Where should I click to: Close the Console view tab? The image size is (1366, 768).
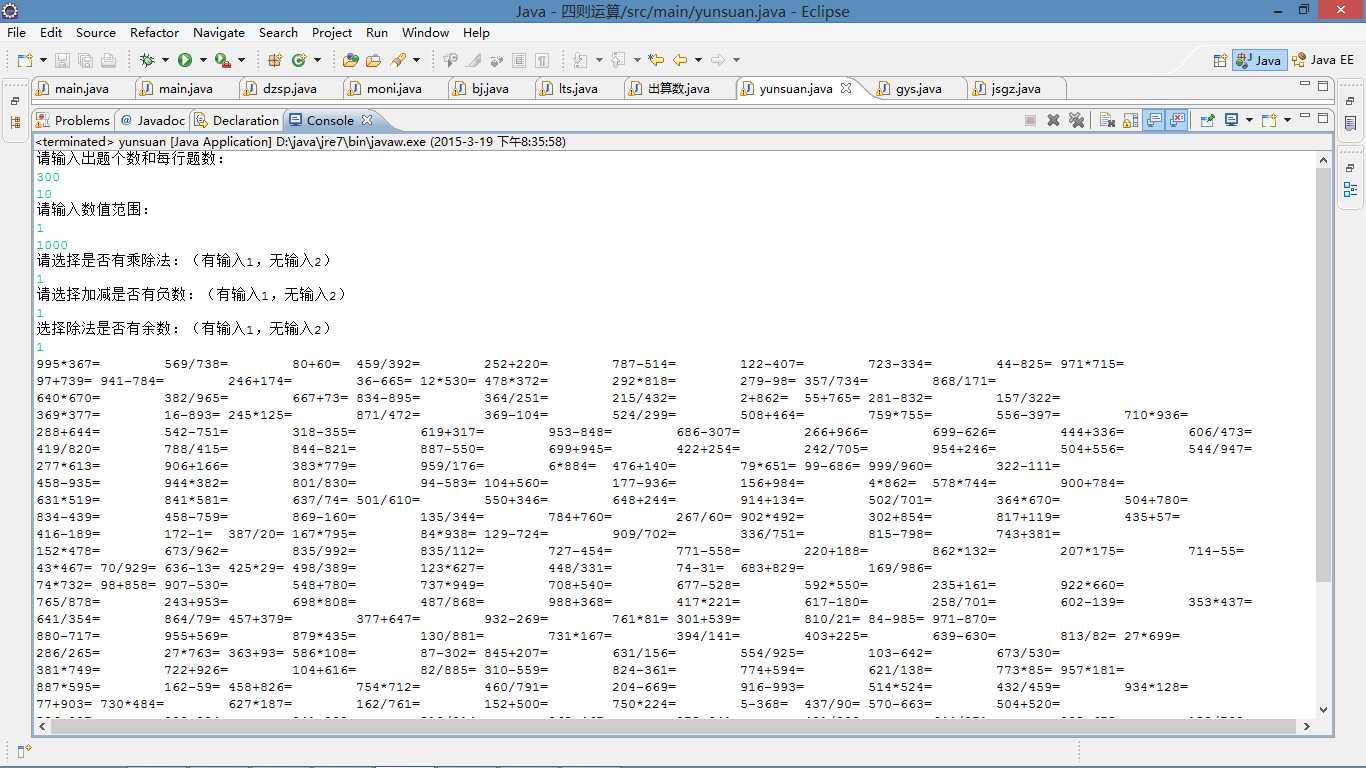pos(366,120)
